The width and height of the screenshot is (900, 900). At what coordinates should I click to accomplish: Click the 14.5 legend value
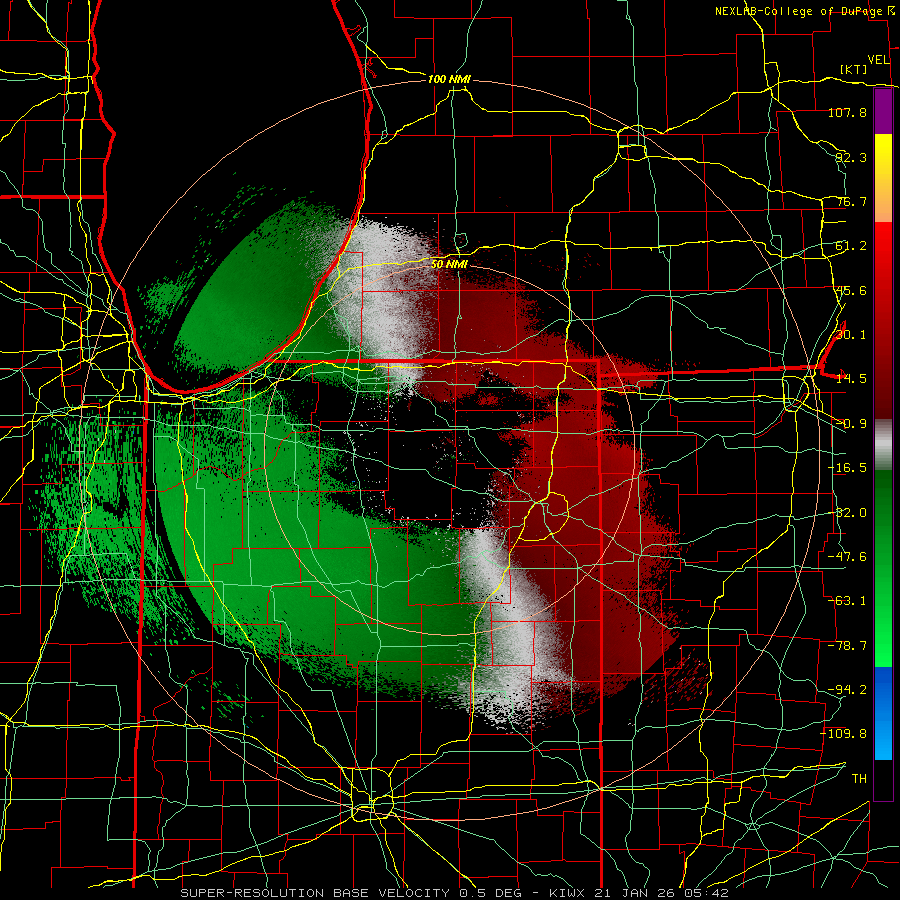click(851, 379)
